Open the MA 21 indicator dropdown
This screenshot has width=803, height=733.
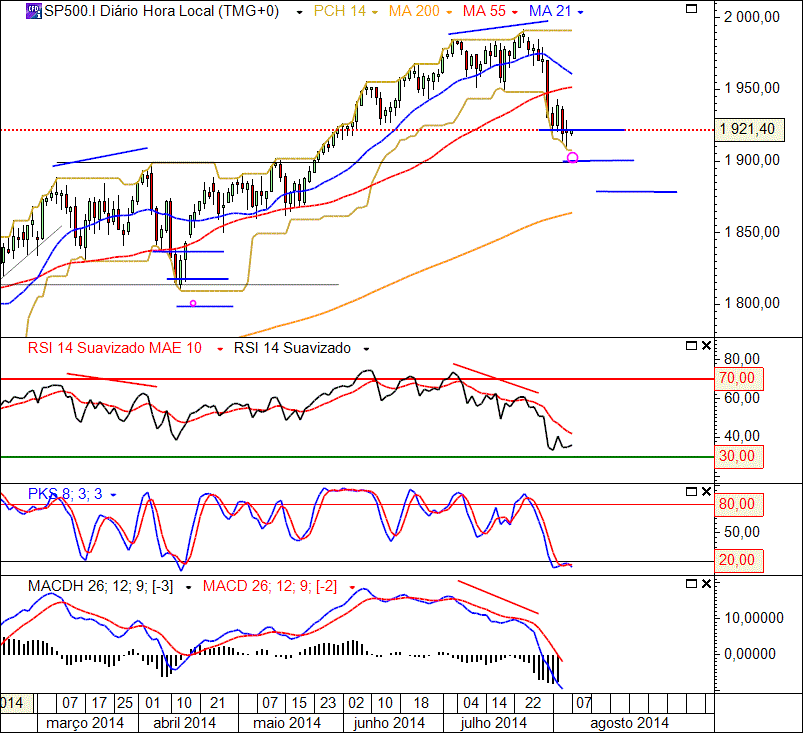(580, 12)
